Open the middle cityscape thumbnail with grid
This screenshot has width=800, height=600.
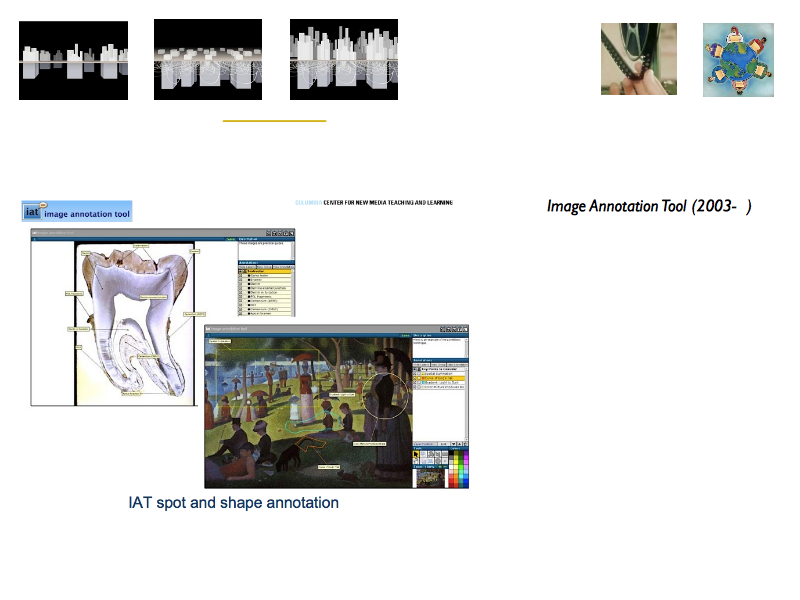click(x=208, y=60)
